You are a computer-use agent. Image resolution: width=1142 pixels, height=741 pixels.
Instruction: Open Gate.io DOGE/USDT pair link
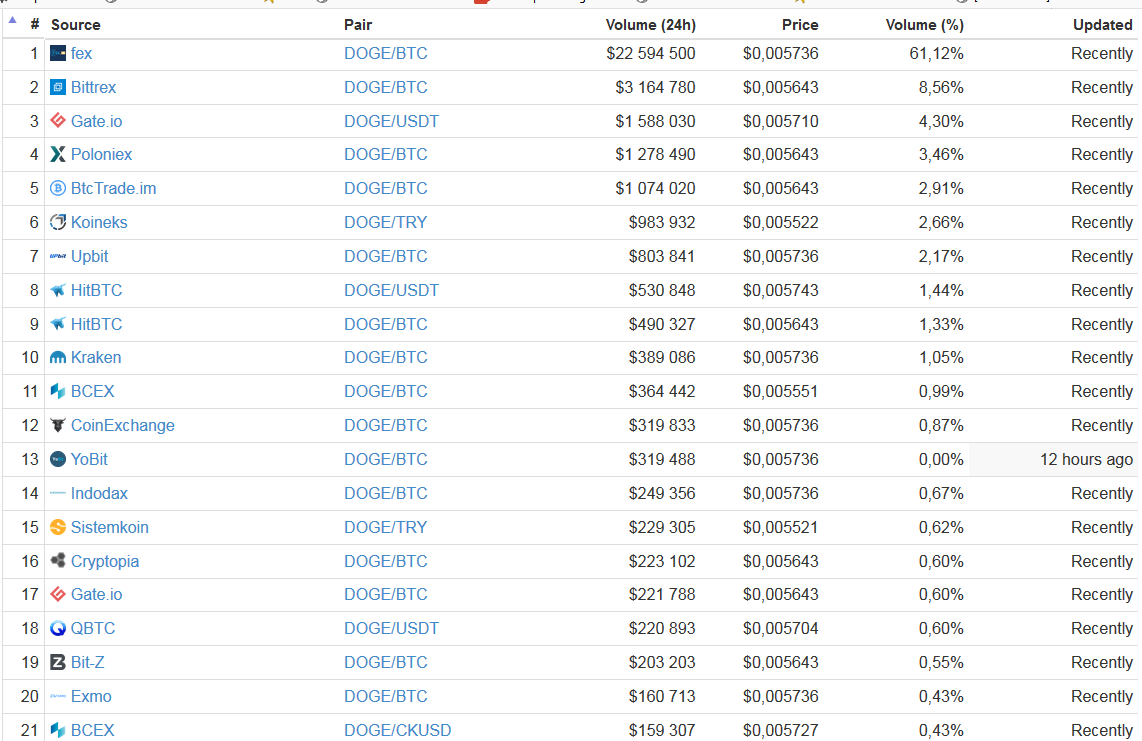(391, 122)
